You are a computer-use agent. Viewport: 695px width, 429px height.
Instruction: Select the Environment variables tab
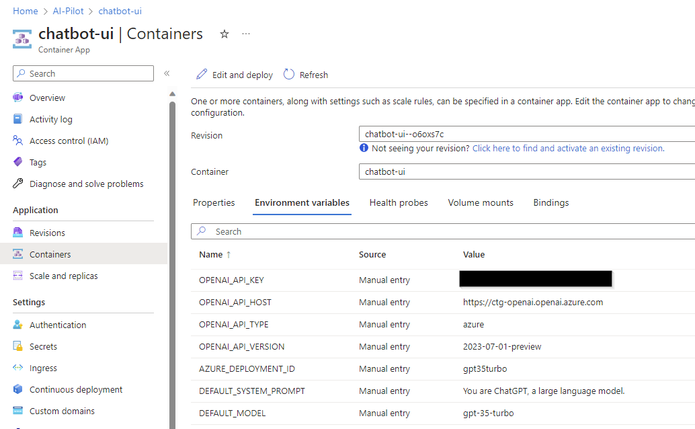click(302, 203)
